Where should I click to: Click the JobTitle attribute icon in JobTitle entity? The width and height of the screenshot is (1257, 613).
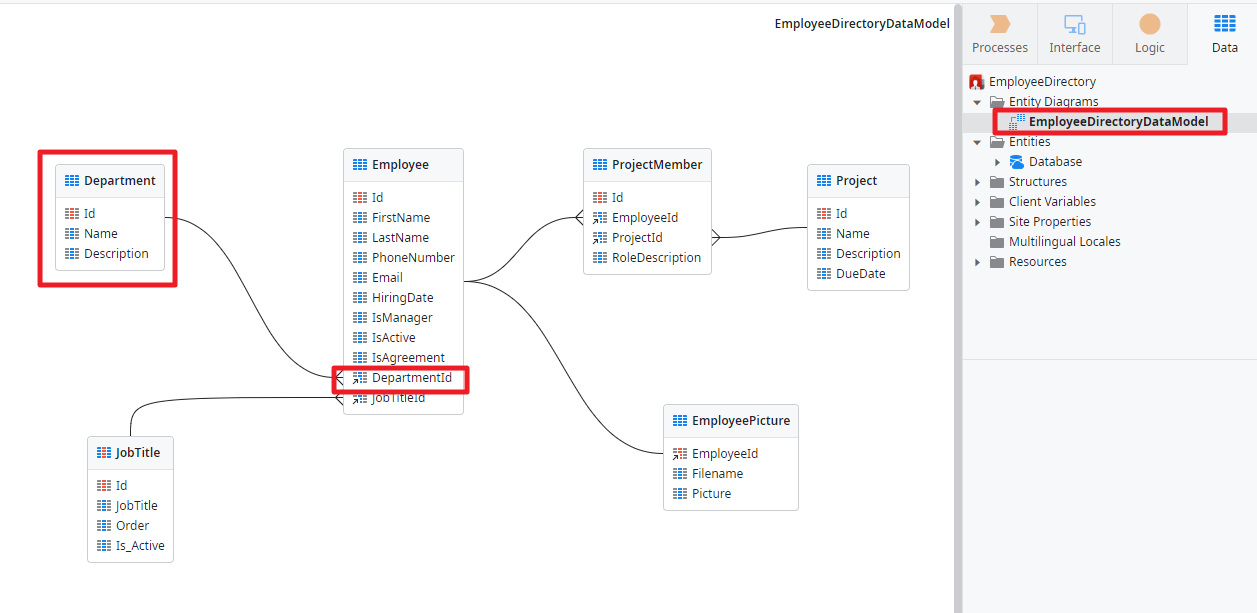click(x=104, y=506)
